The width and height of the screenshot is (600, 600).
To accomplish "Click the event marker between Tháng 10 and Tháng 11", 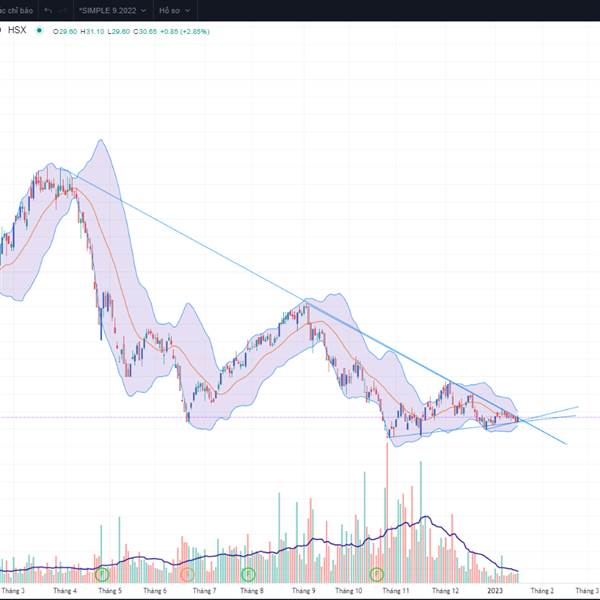I will point(377,574).
